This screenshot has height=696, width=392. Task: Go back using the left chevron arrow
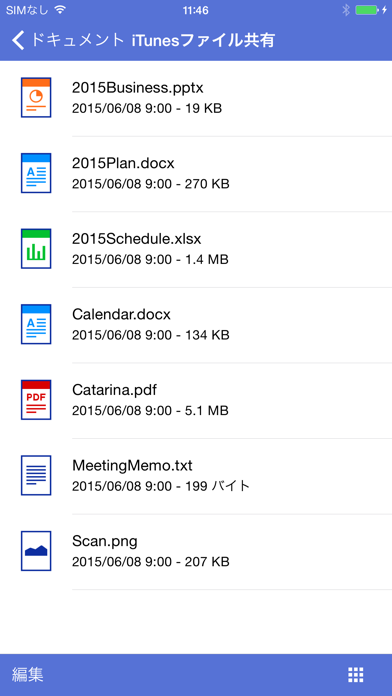pos(18,40)
